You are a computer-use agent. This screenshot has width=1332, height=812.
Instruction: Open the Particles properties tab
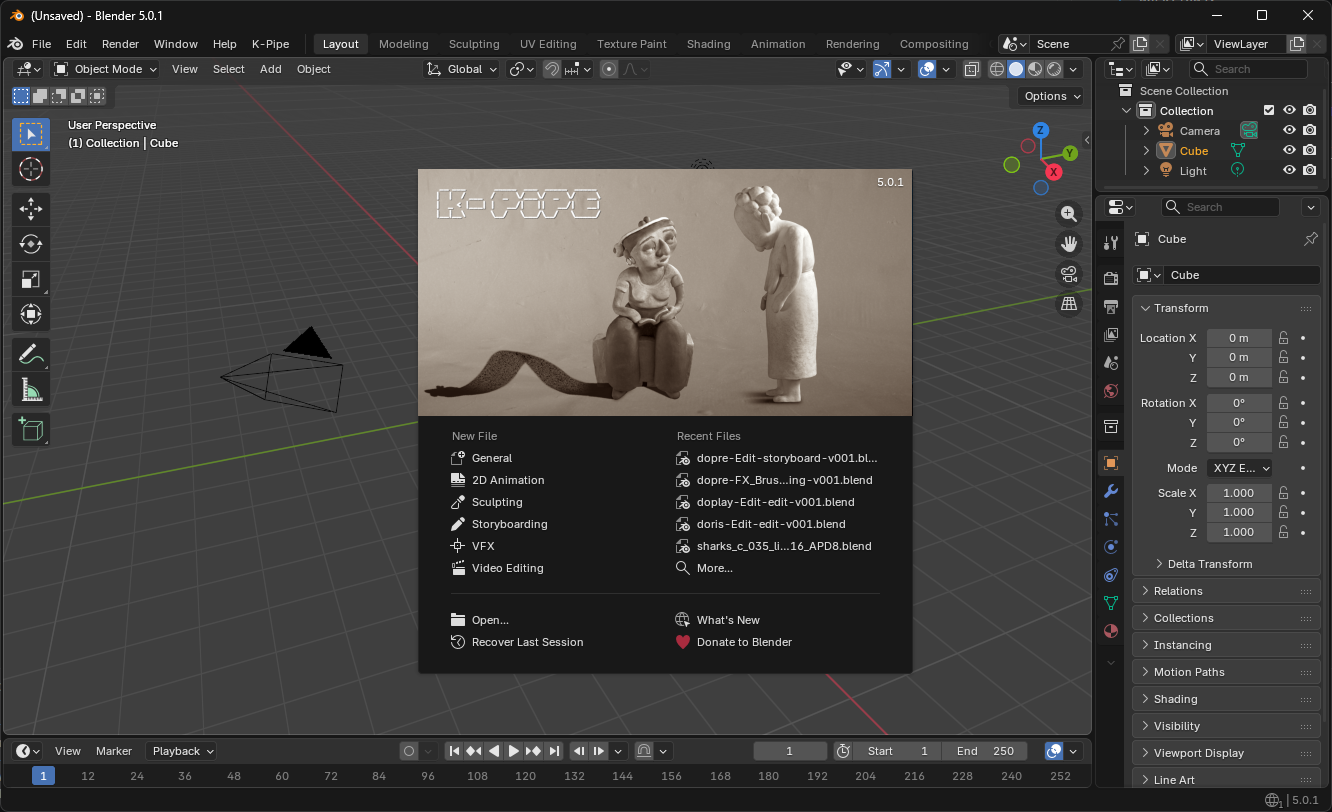click(1110, 519)
